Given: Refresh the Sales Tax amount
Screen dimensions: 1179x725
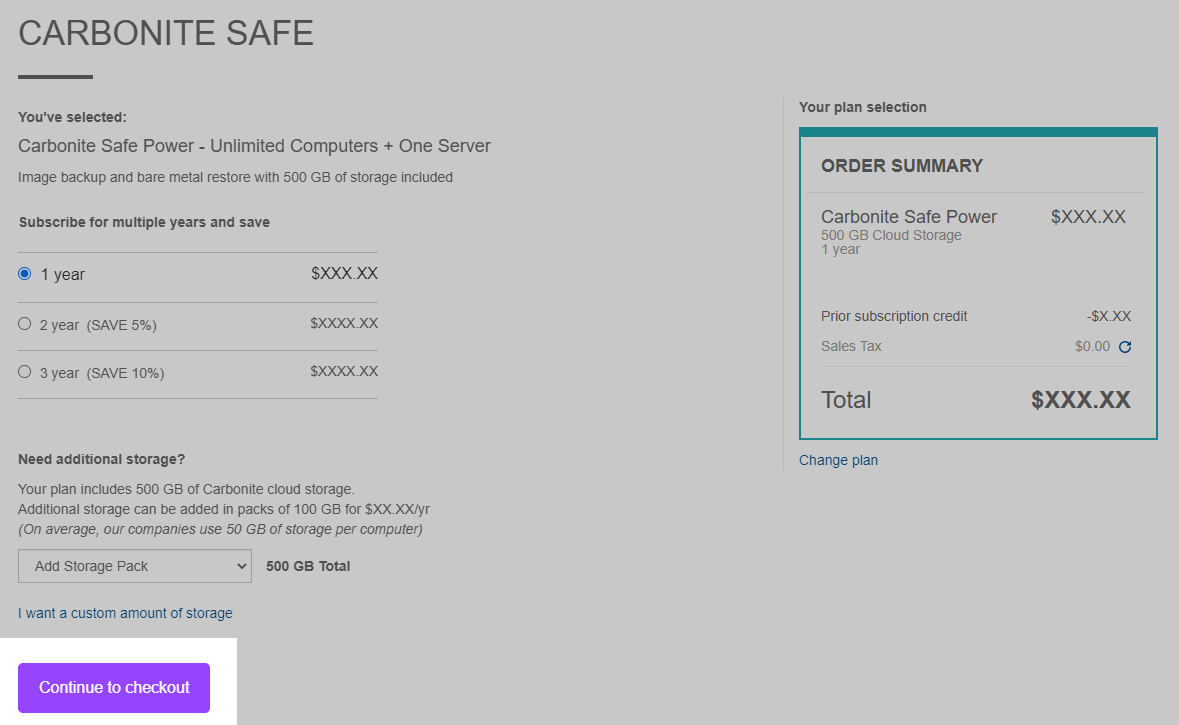Looking at the screenshot, I should point(1125,347).
